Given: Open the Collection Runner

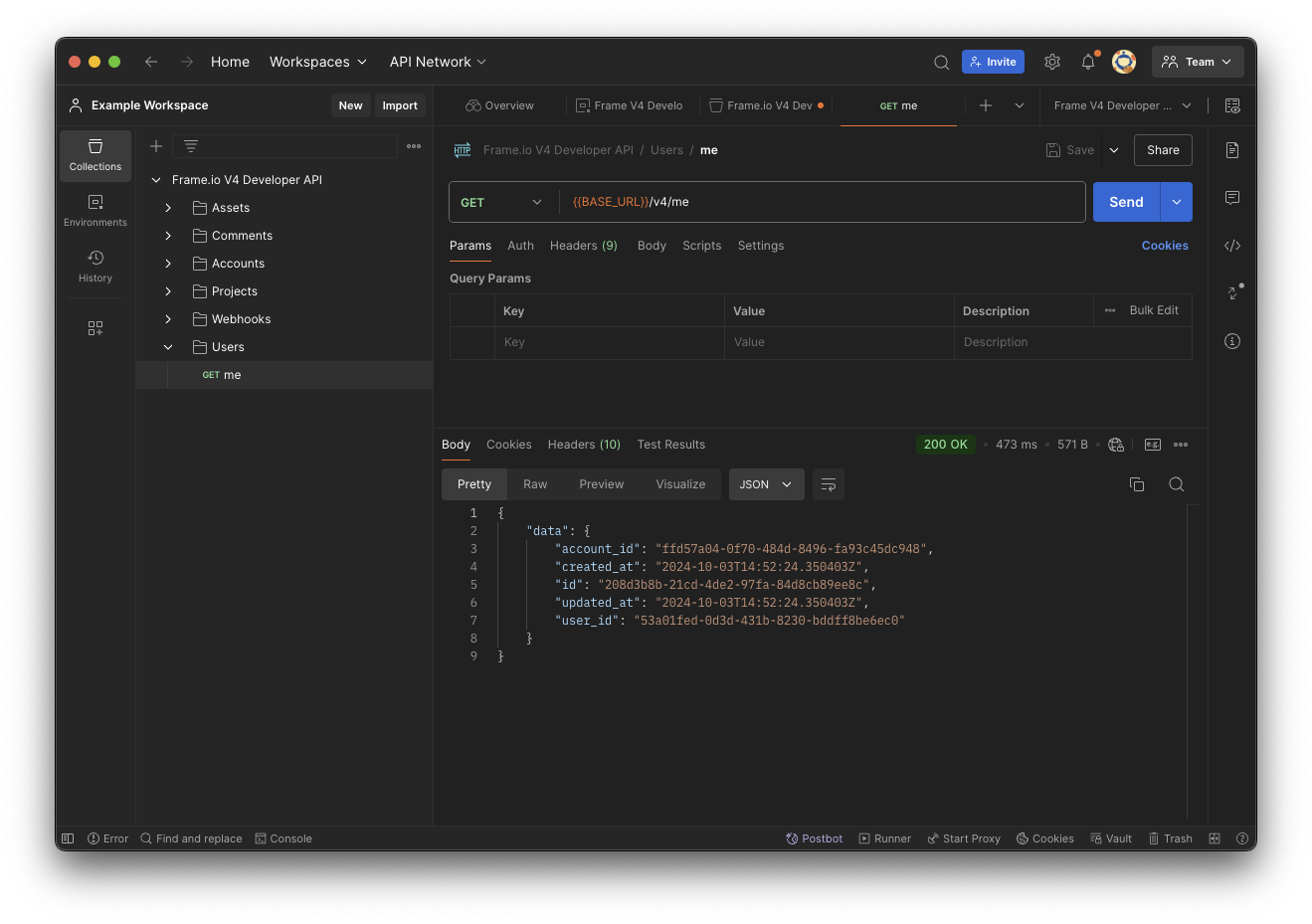Looking at the screenshot, I should click(884, 838).
